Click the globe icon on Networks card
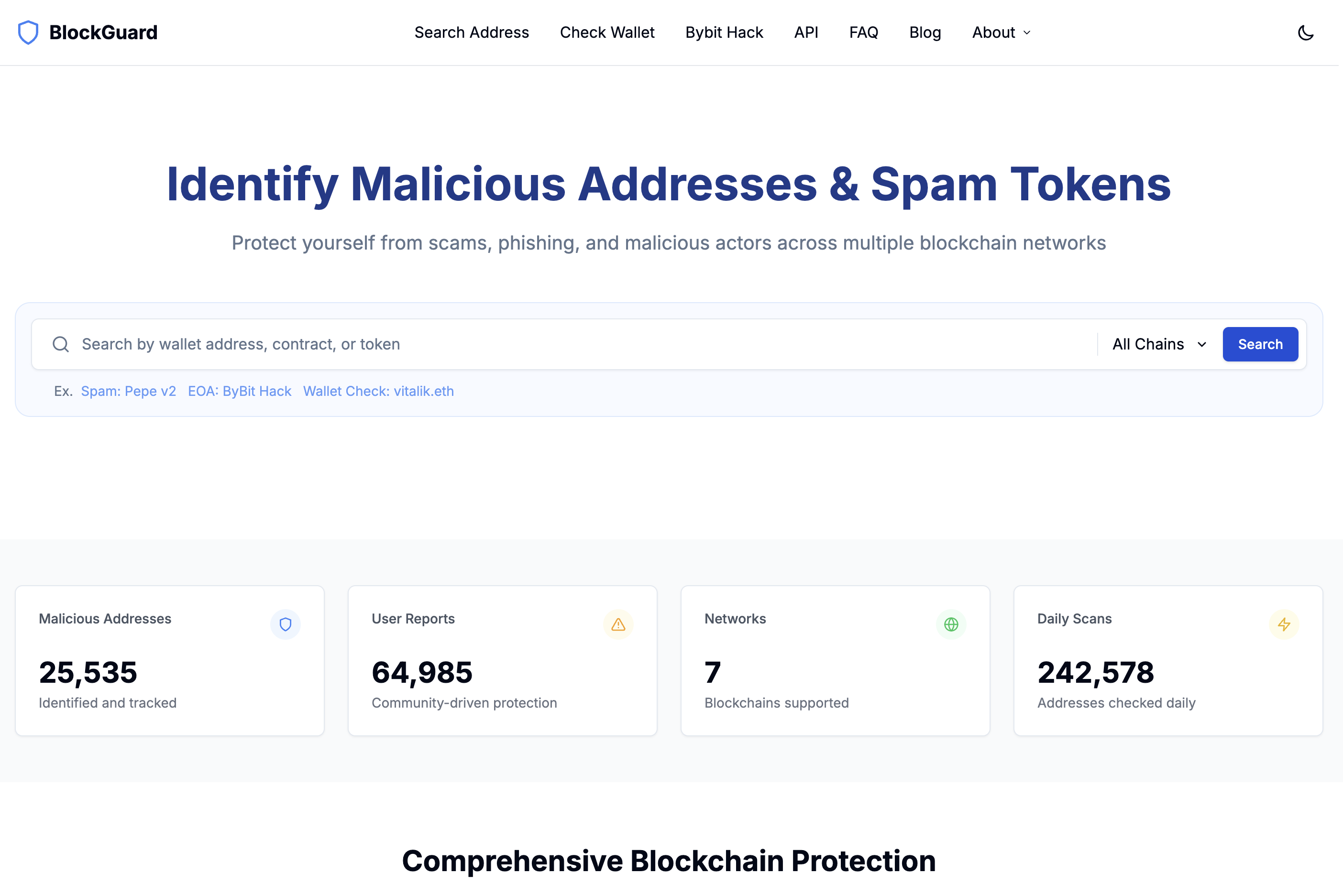This screenshot has height=896, width=1343. [950, 624]
